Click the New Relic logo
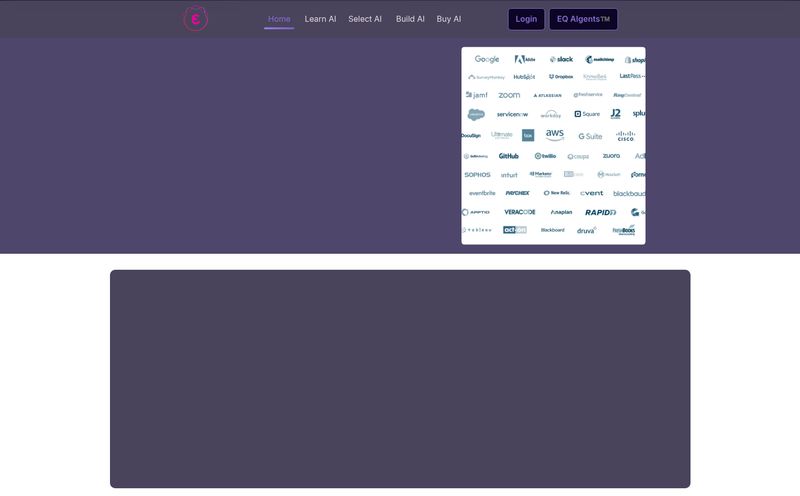This screenshot has width=800, height=496. [x=557, y=193]
